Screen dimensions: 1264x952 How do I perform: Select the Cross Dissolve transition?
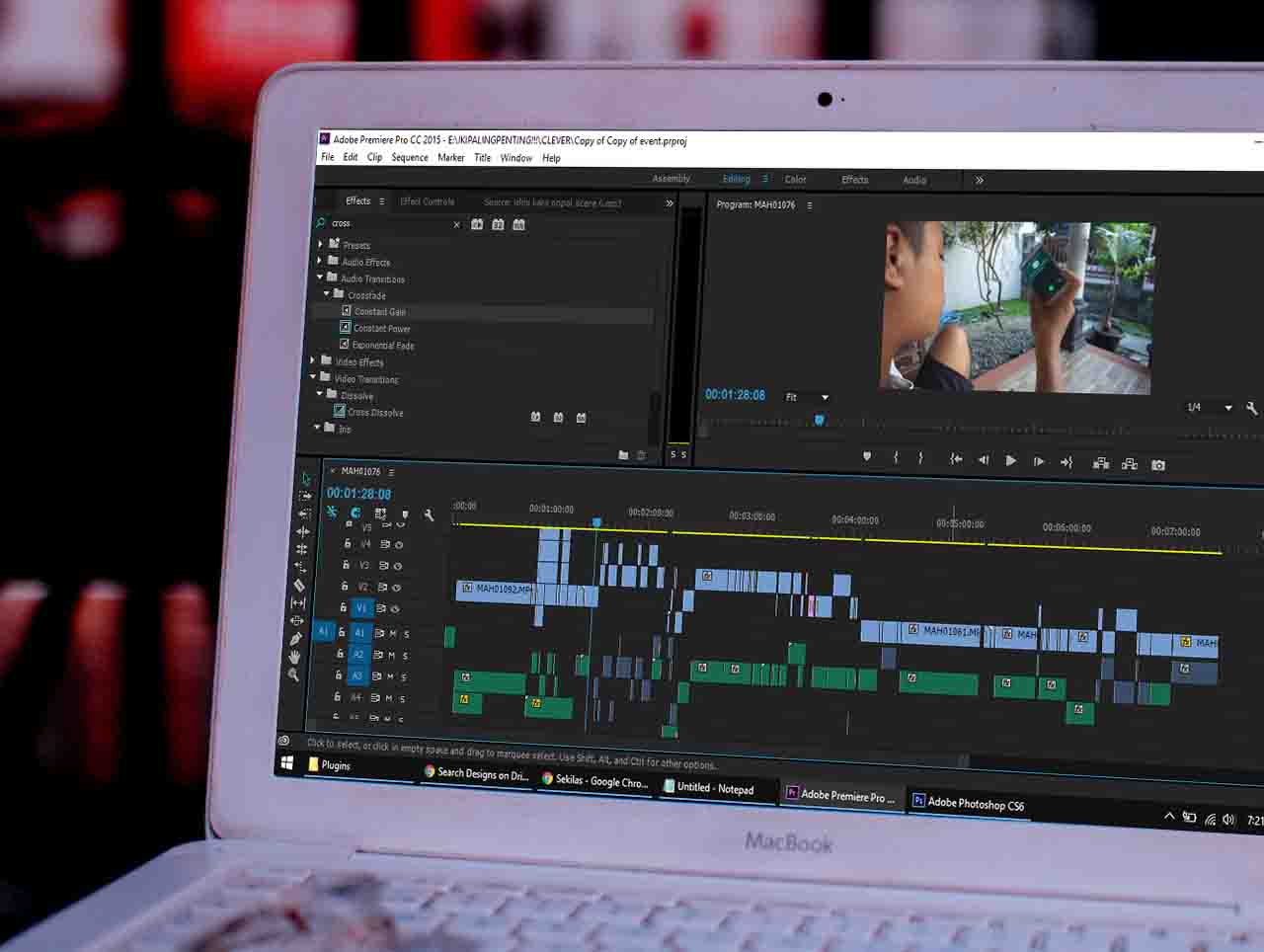(375, 413)
